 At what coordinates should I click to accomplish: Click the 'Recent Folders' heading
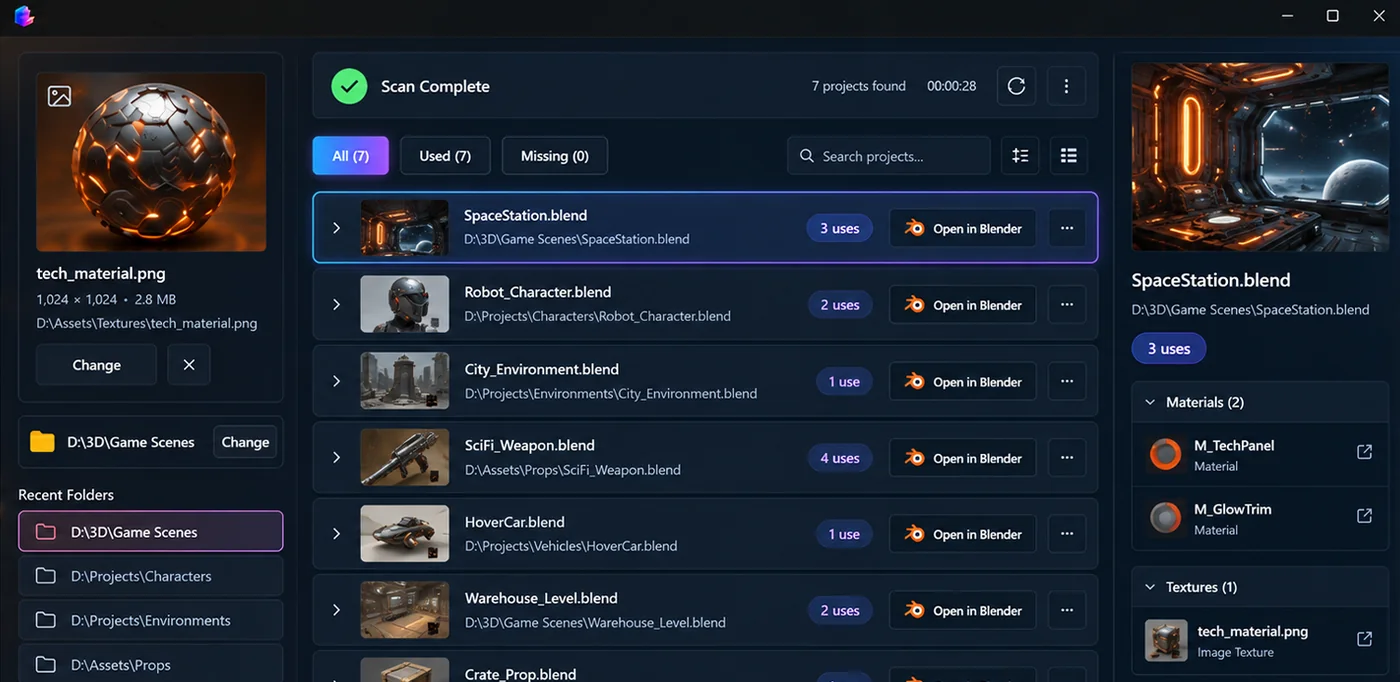pyautogui.click(x=66, y=495)
